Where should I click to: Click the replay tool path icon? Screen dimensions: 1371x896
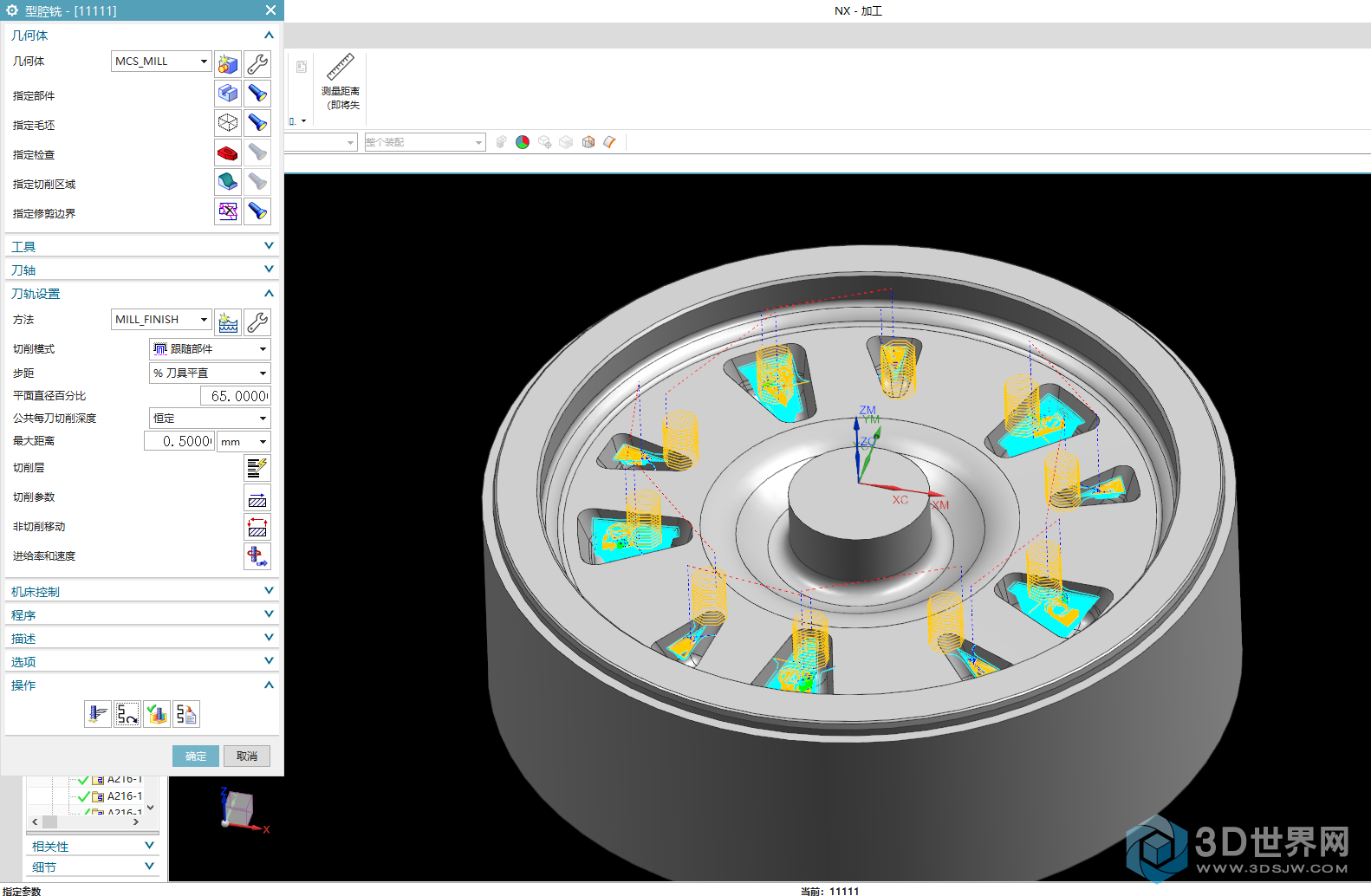[x=127, y=714]
